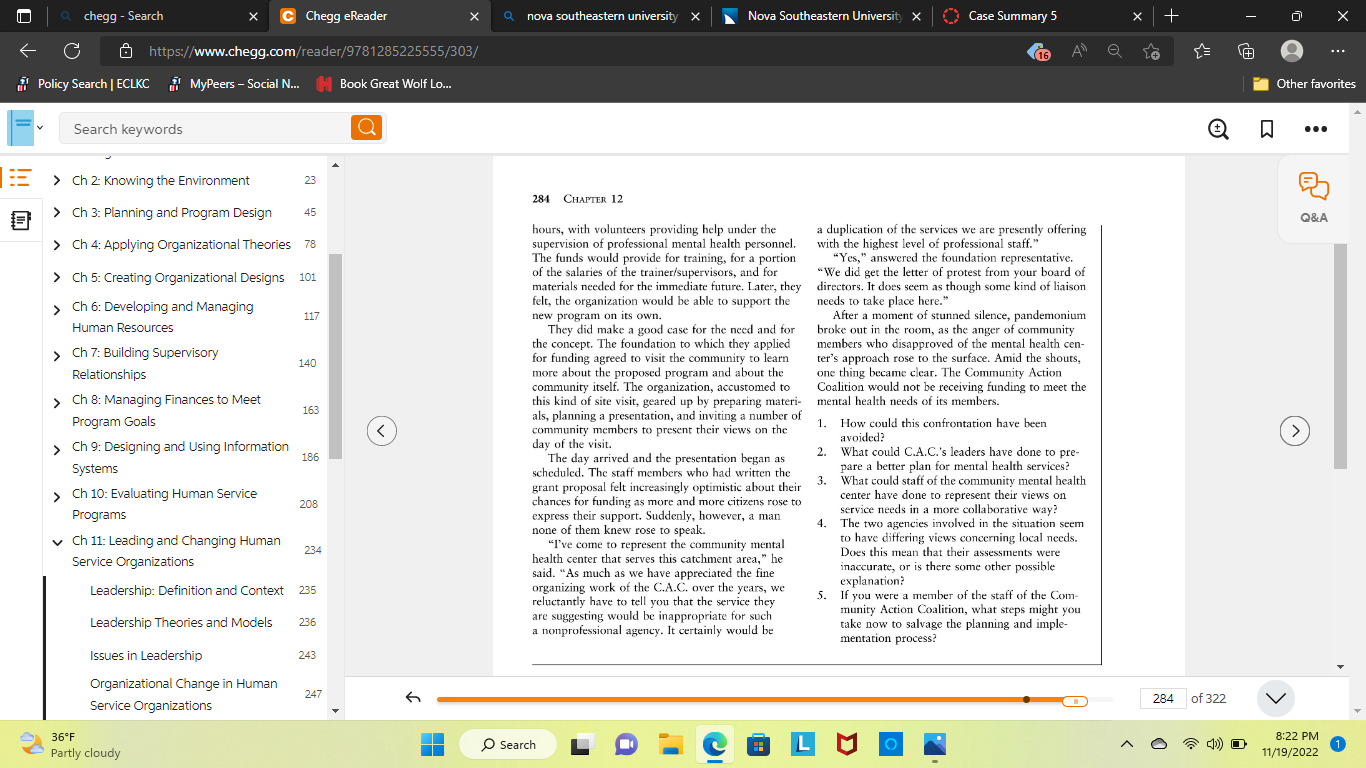Go to Leadership: Definition and Context section
This screenshot has width=1366, height=768.
point(187,591)
